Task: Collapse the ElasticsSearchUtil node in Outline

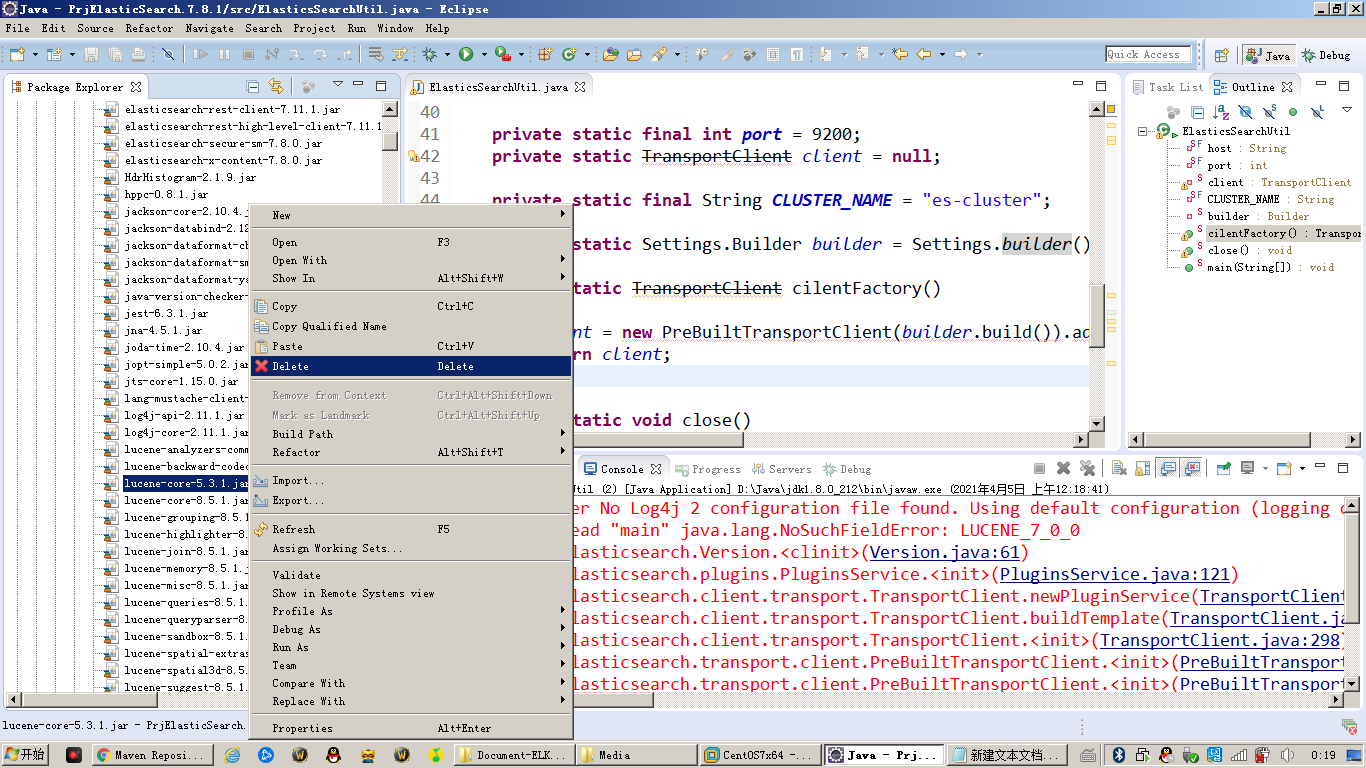Action: (x=1143, y=131)
